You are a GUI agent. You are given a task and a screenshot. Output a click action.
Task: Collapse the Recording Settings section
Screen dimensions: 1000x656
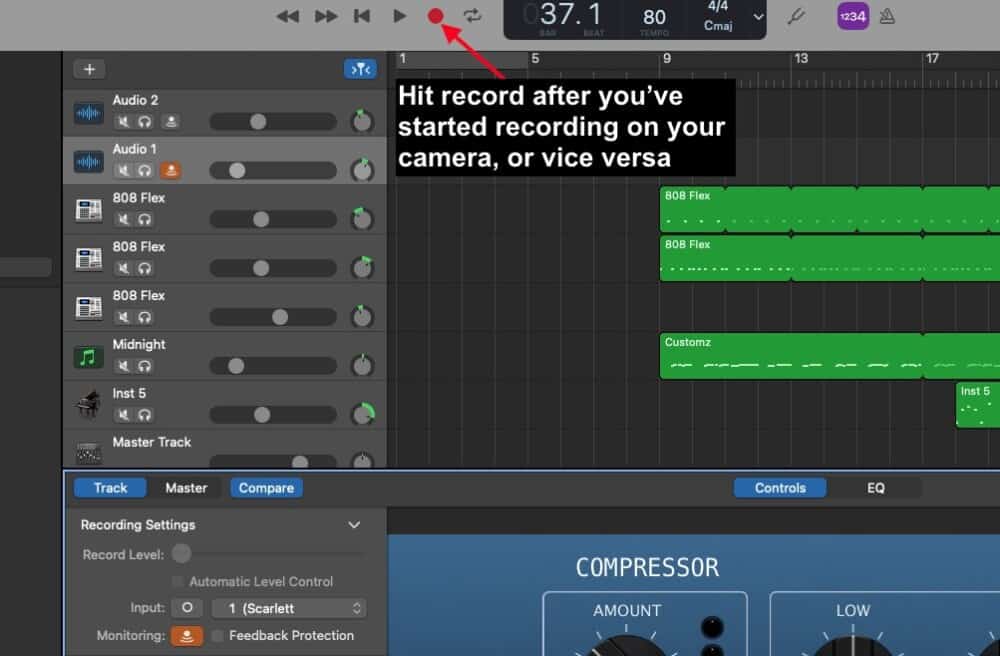click(354, 525)
